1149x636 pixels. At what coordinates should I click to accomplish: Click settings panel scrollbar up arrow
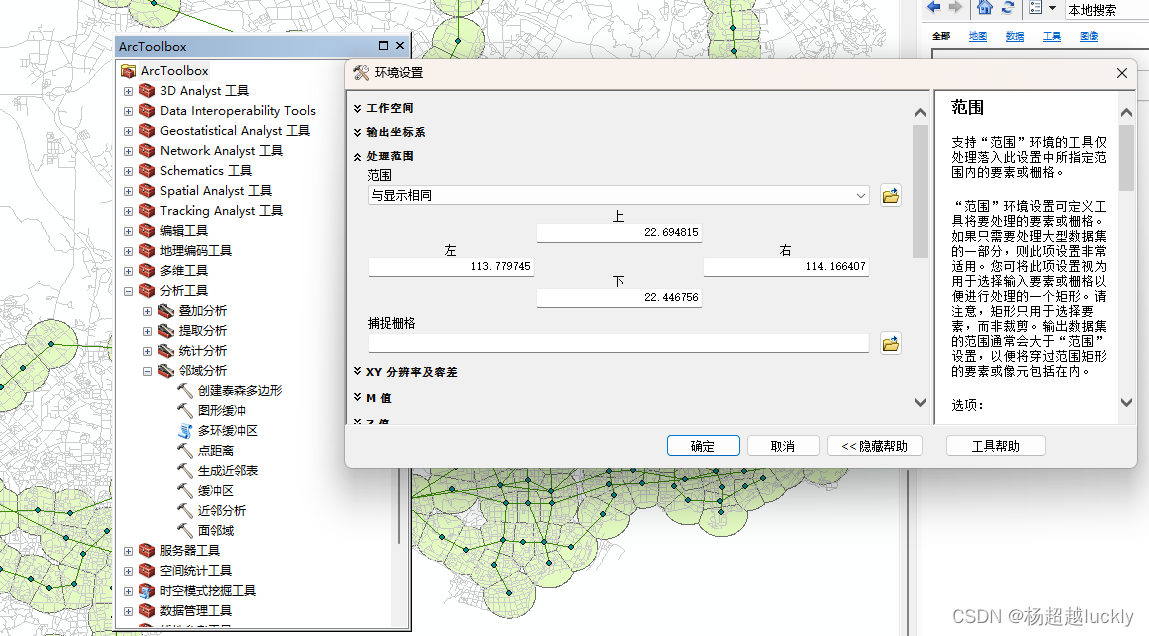[x=920, y=113]
